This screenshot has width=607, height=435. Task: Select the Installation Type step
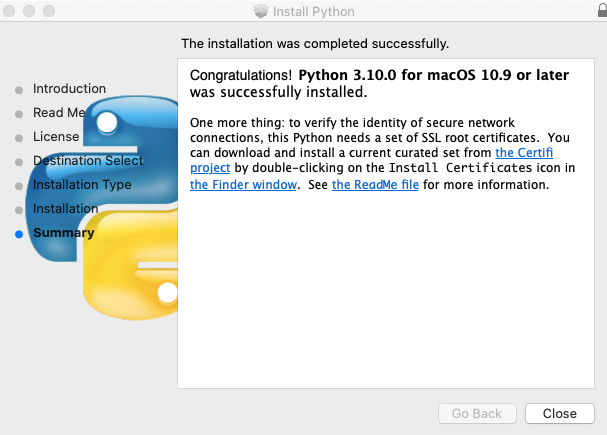pos(82,185)
